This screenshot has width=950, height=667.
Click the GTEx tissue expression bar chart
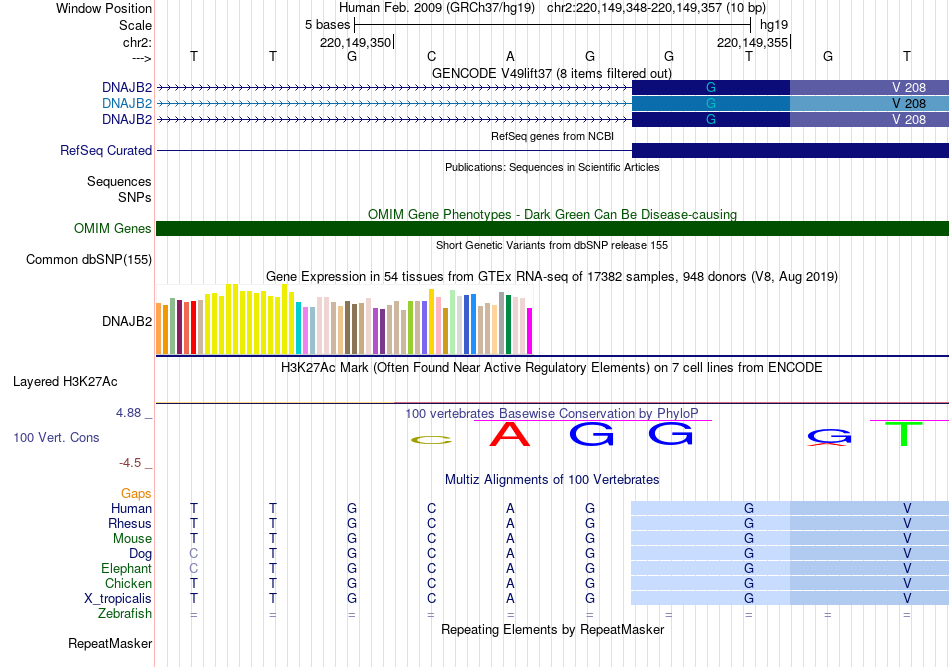click(x=344, y=319)
